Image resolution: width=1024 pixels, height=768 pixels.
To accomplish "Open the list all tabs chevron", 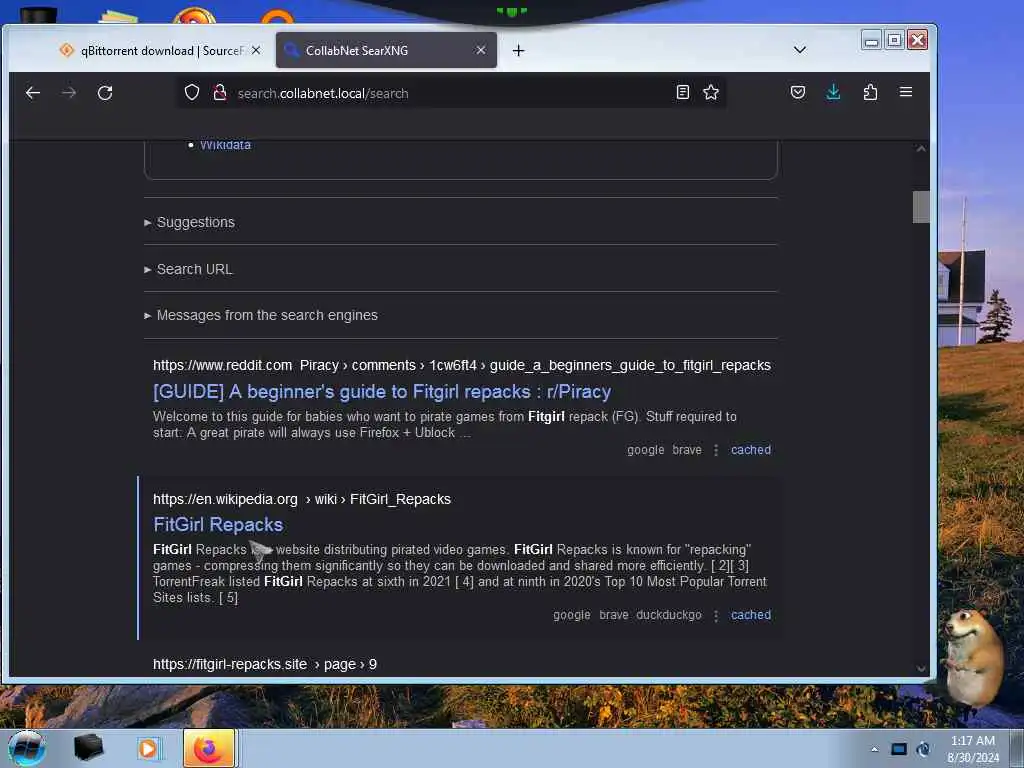I will click(799, 50).
